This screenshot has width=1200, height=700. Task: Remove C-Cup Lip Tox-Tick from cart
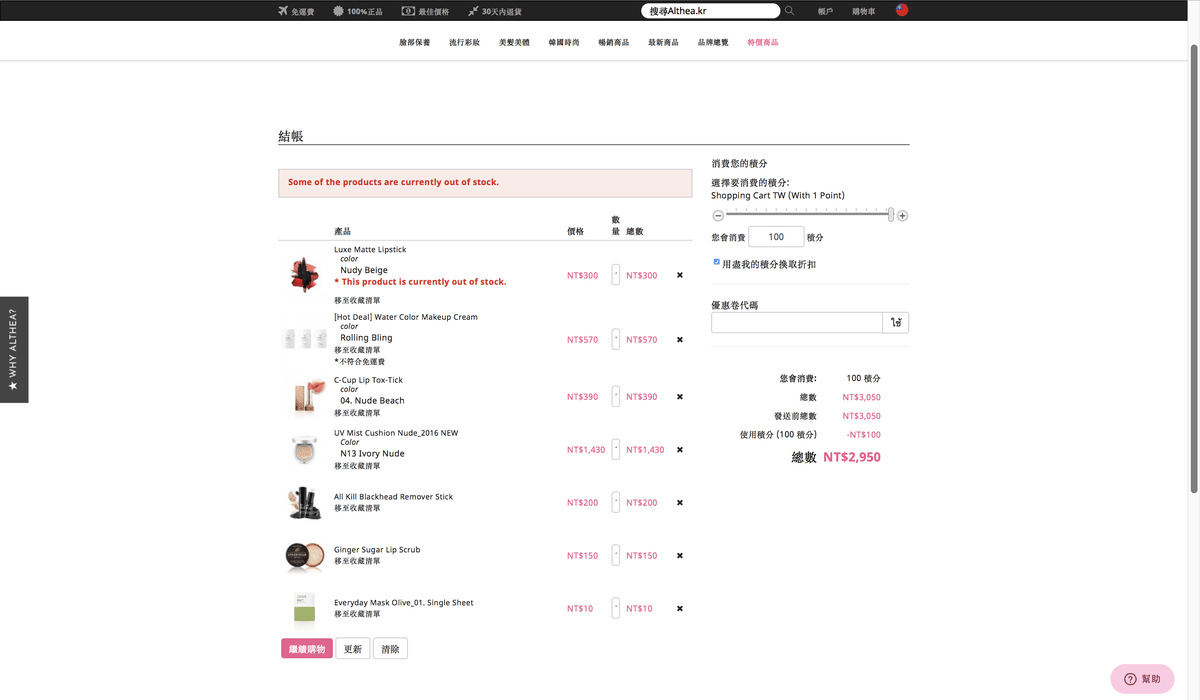pyautogui.click(x=680, y=397)
